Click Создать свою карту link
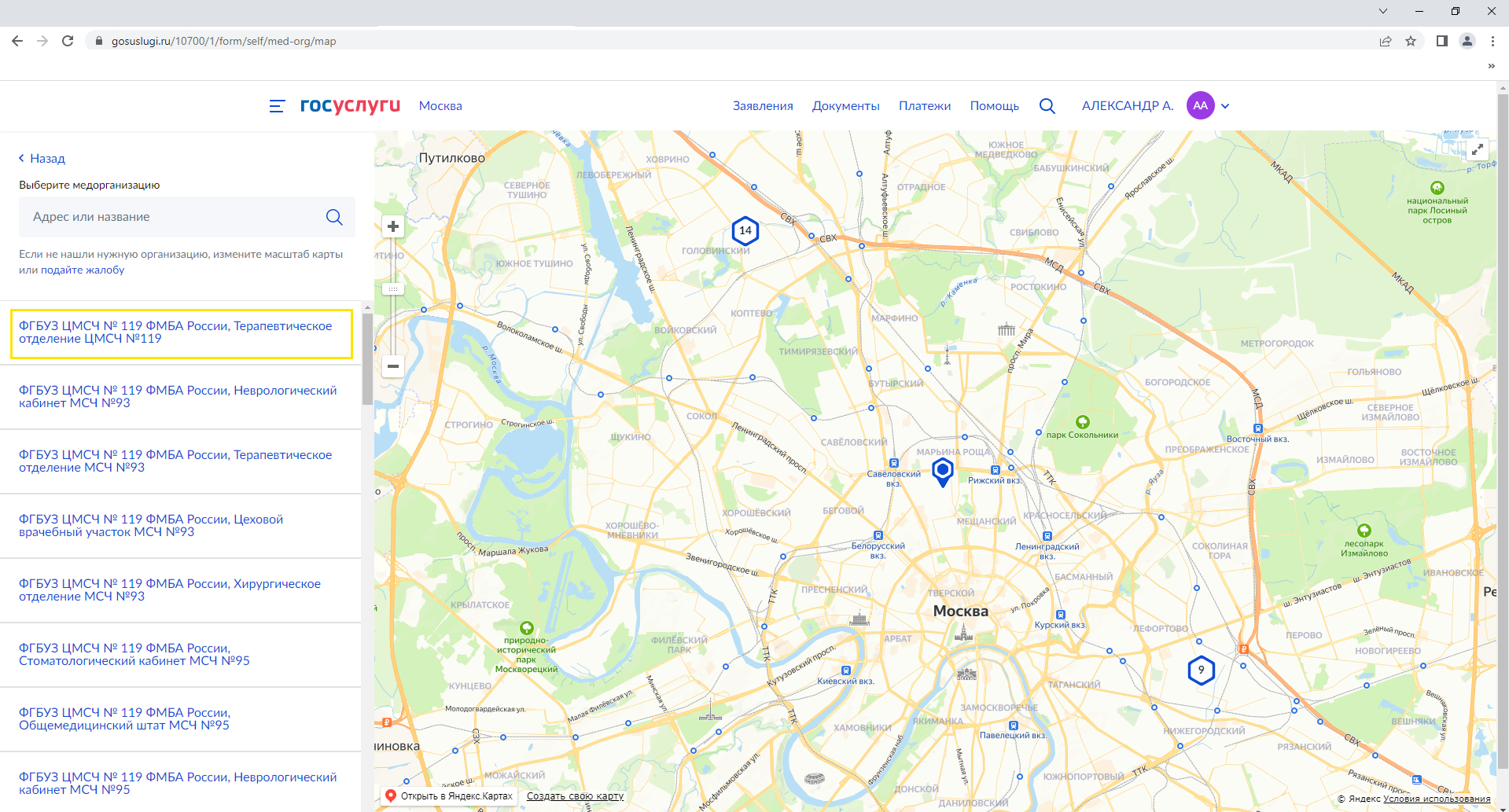 [575, 796]
